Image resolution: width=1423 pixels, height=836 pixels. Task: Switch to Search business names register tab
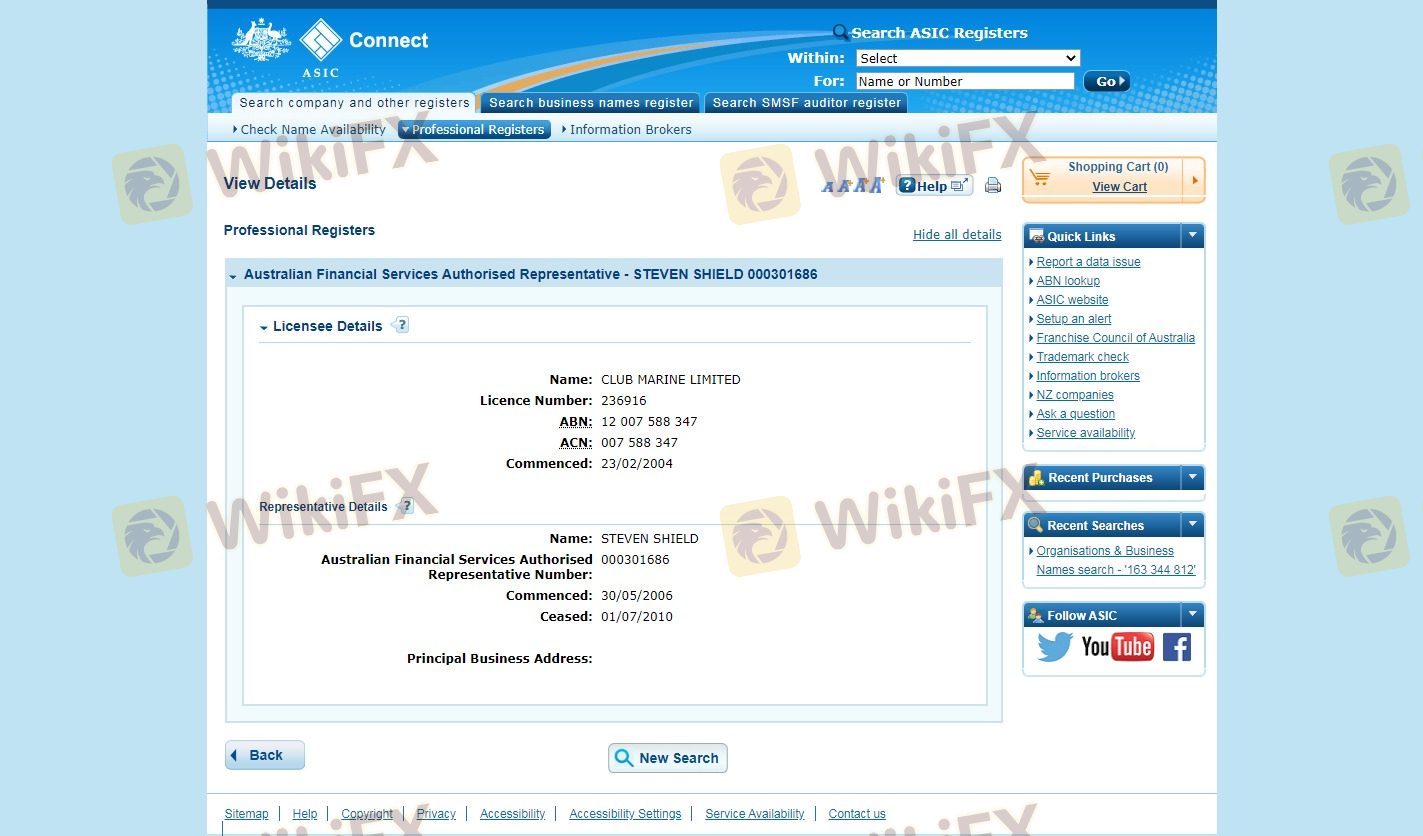point(591,103)
